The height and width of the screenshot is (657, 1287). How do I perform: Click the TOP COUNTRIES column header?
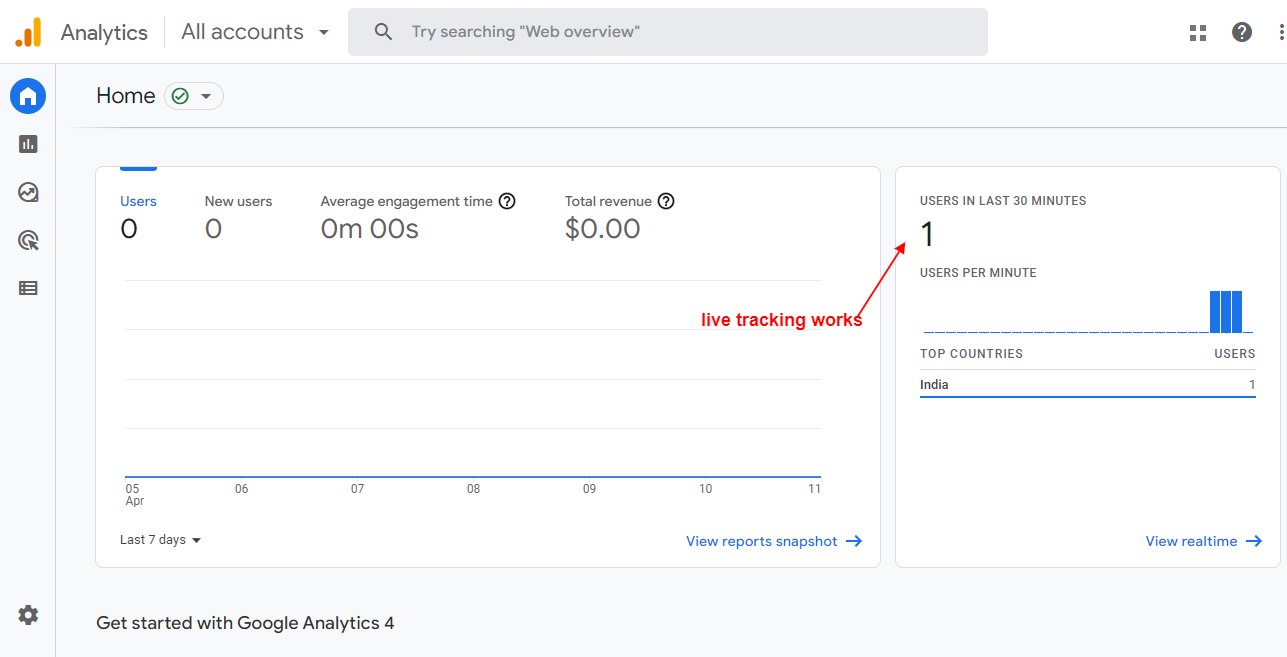(971, 354)
